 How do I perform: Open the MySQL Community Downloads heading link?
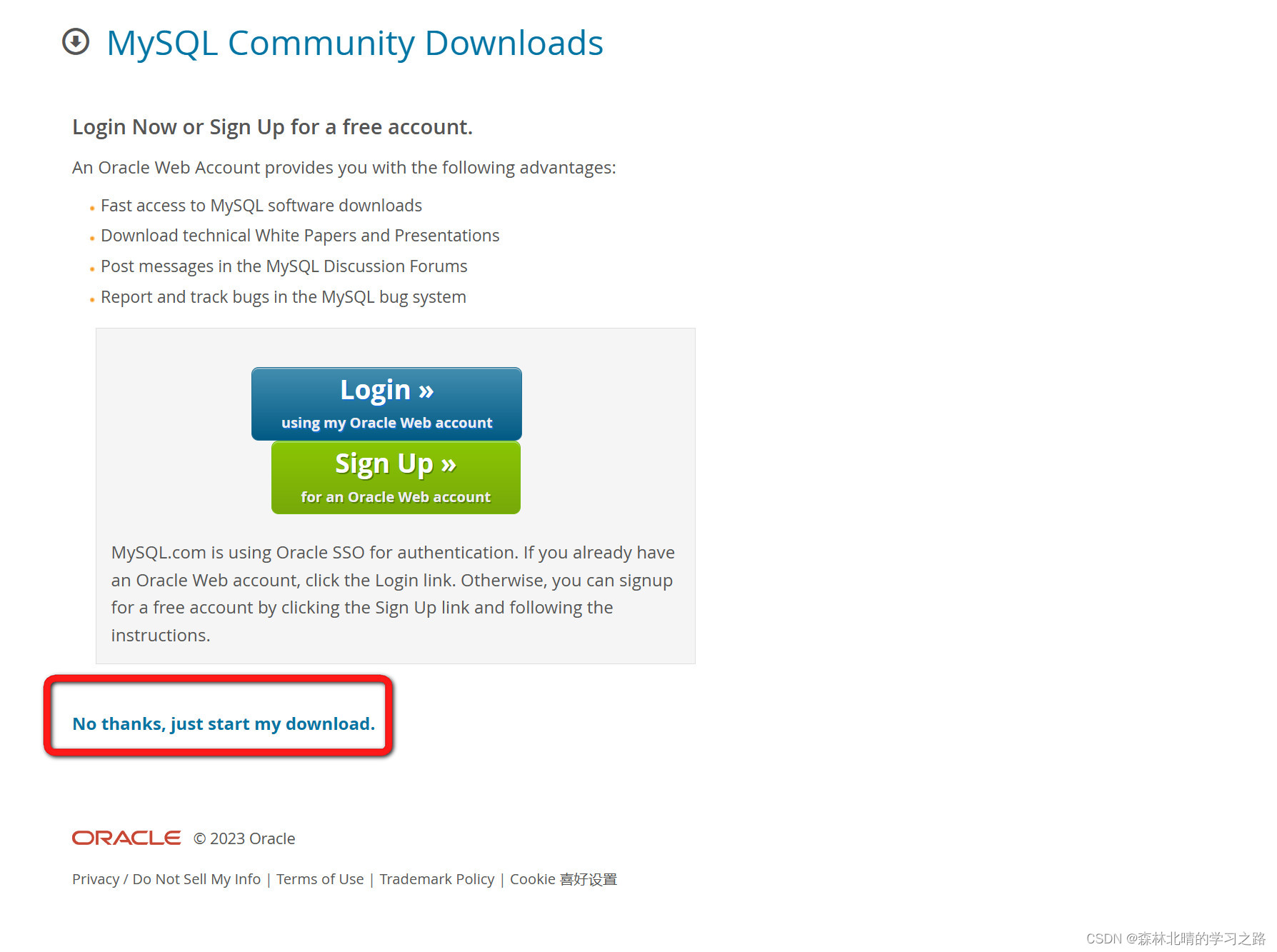coord(355,43)
